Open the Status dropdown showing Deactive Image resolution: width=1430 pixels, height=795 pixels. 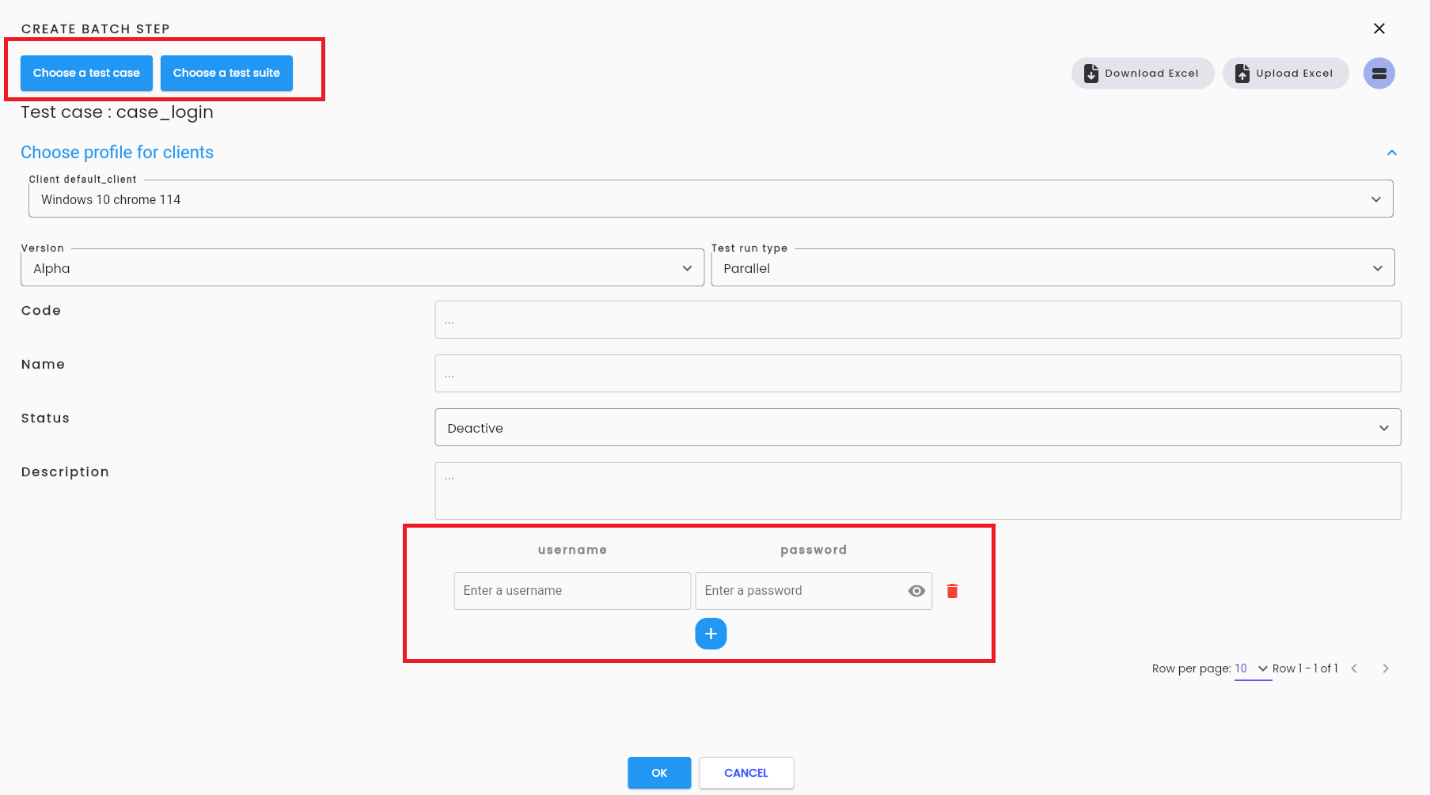(x=918, y=427)
